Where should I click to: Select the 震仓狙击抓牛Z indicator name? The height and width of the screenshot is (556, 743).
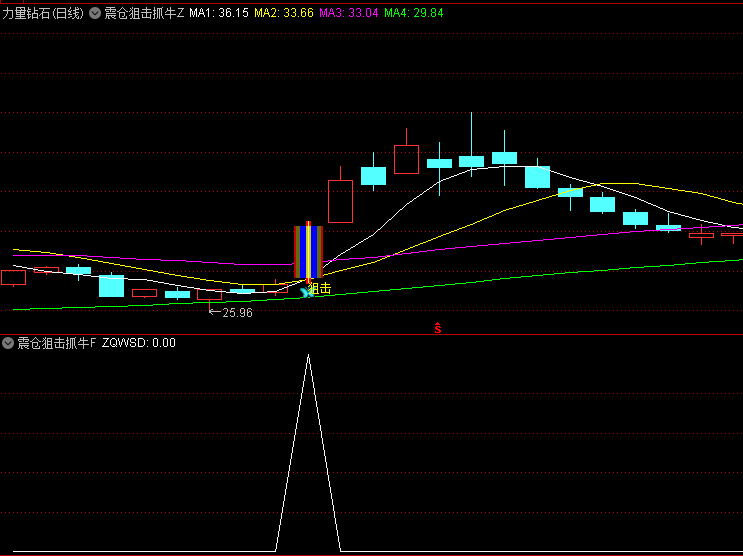144,13
